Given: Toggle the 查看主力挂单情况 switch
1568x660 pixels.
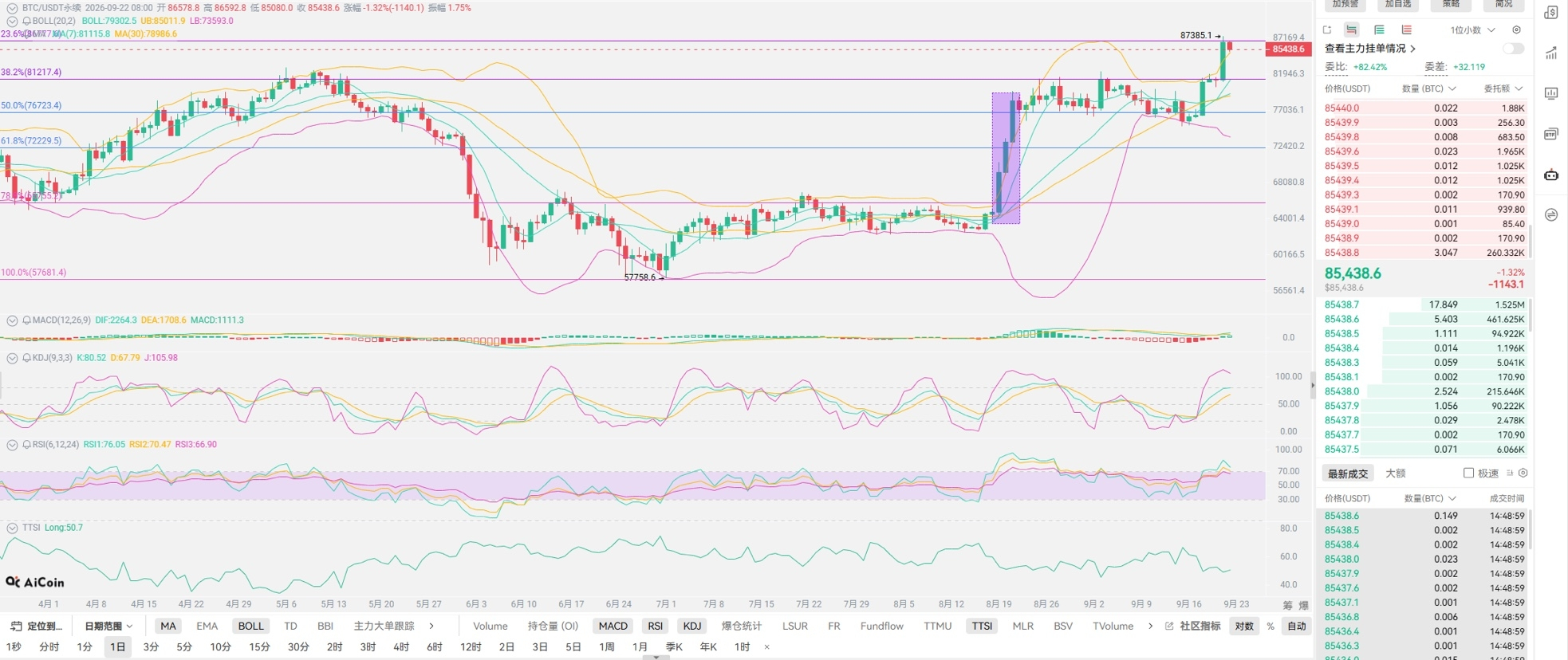Looking at the screenshot, I should pyautogui.click(x=1513, y=49).
